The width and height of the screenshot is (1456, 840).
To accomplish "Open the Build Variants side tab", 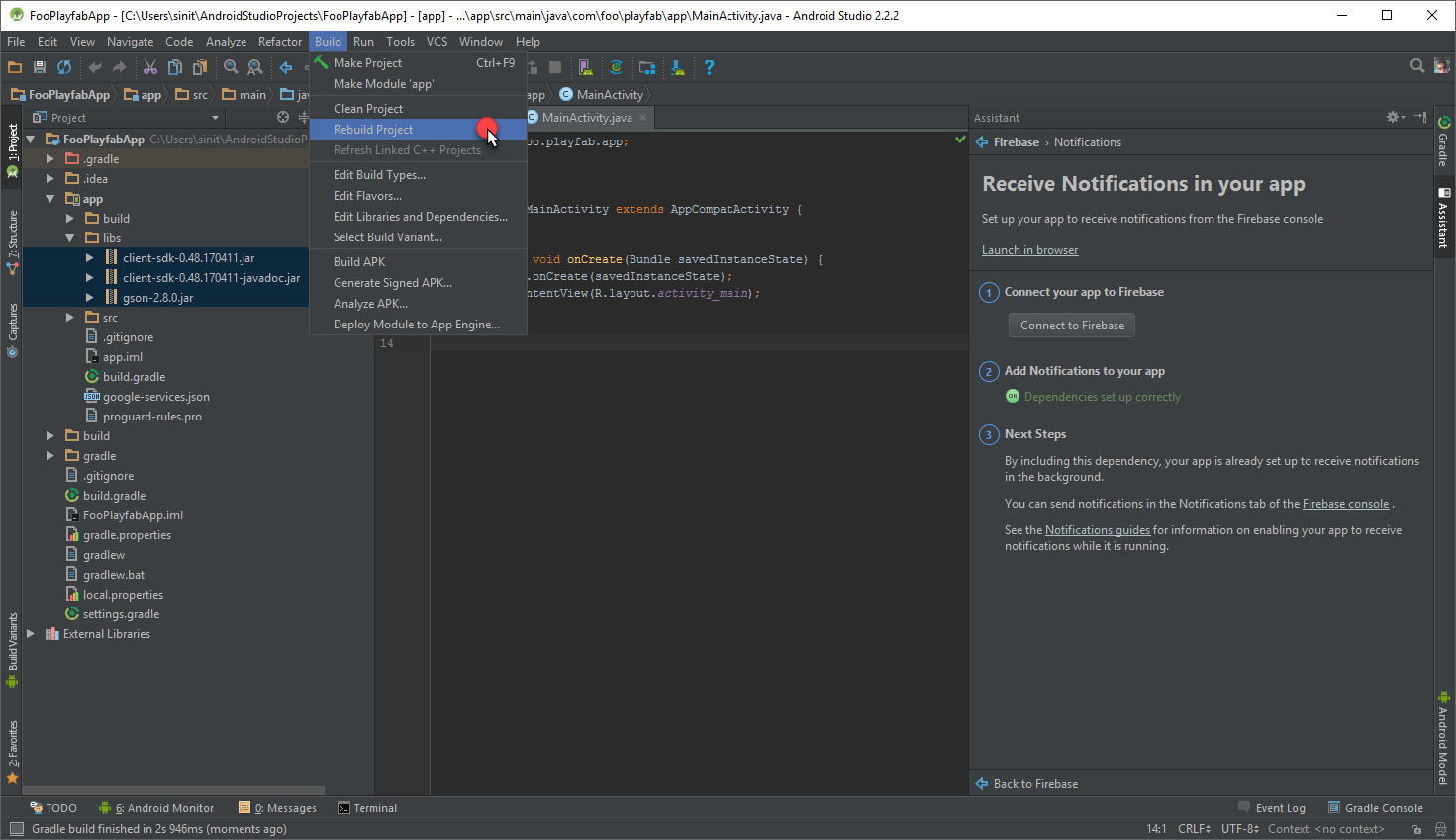I will pyautogui.click(x=12, y=650).
